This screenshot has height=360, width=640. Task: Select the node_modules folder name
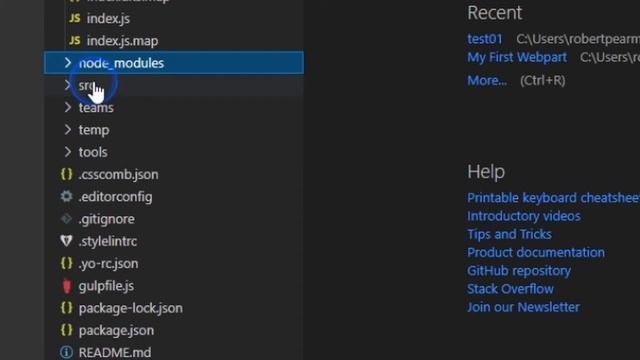[x=121, y=63]
